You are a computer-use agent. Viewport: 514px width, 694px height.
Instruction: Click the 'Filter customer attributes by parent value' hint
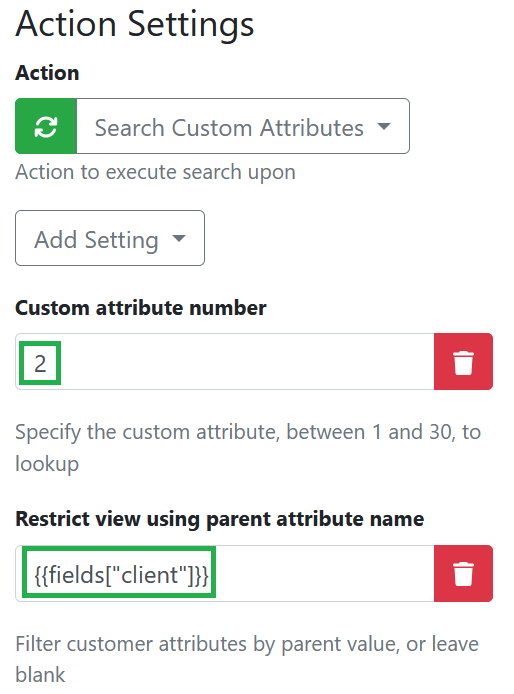tap(247, 659)
